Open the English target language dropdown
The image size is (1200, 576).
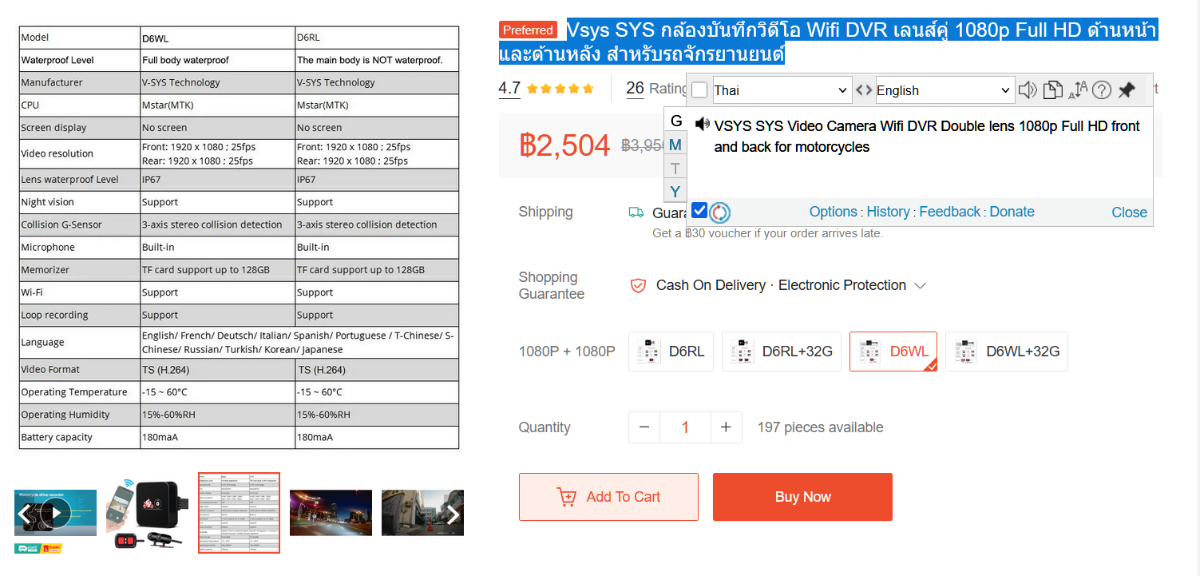click(x=945, y=90)
